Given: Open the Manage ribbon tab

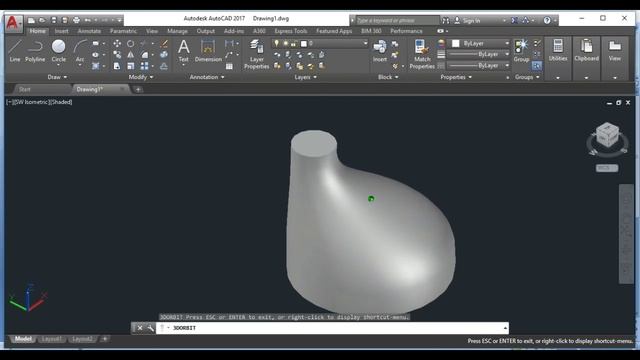Looking at the screenshot, I should tap(177, 31).
